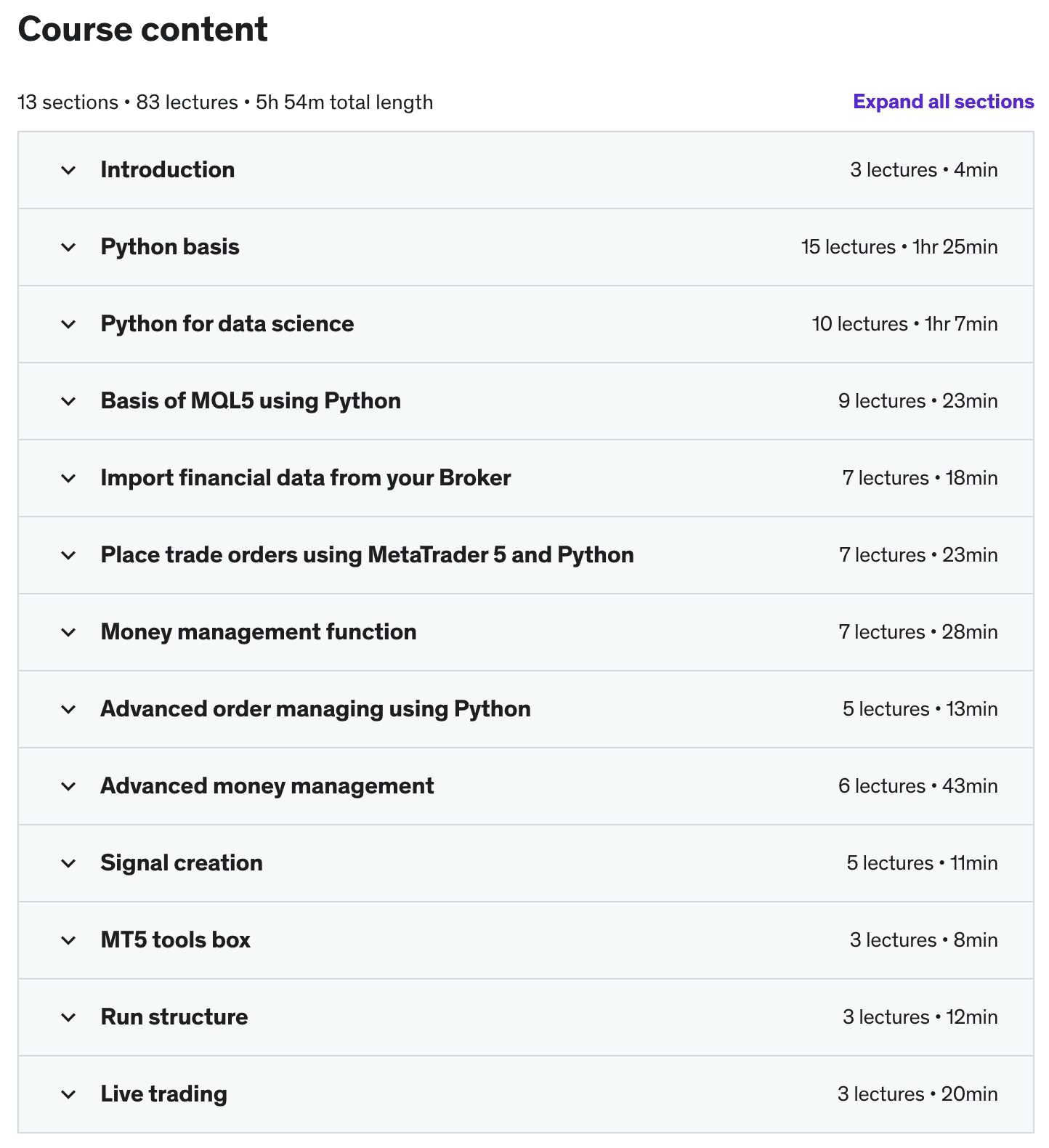Expand the Introduction section chevron
Screen dimensions: 1049x1148
tap(68, 171)
